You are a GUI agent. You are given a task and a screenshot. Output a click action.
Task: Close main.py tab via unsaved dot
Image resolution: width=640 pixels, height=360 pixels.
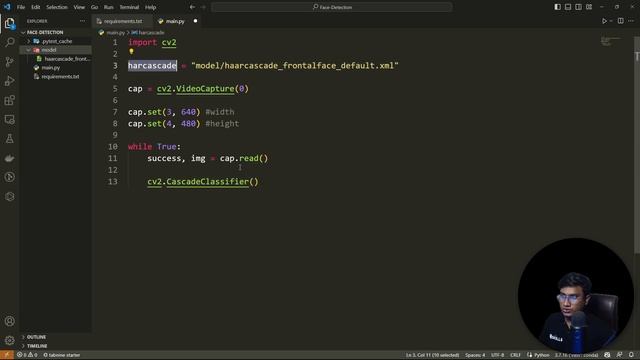point(195,21)
